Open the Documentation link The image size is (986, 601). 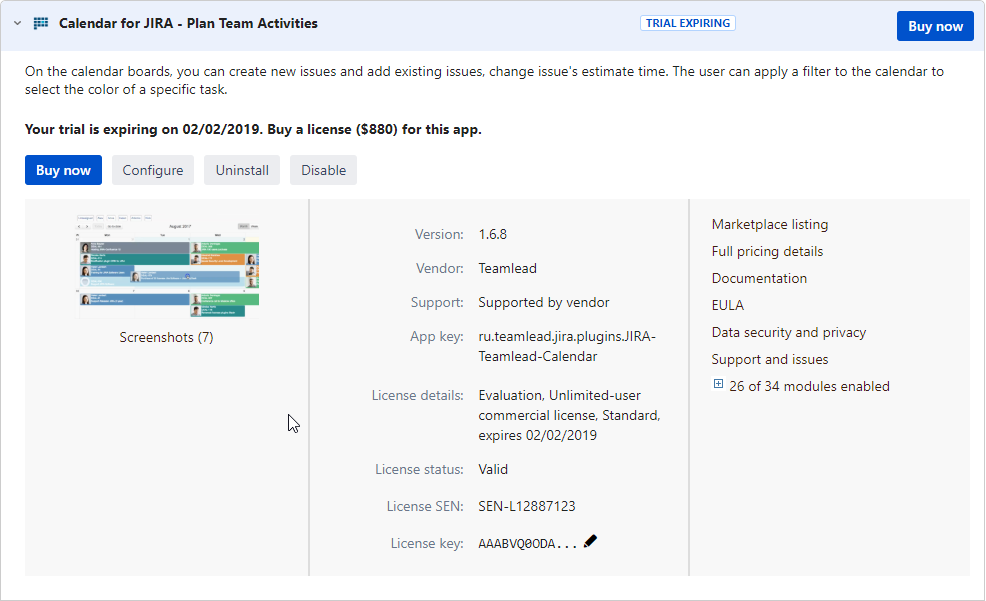point(759,278)
